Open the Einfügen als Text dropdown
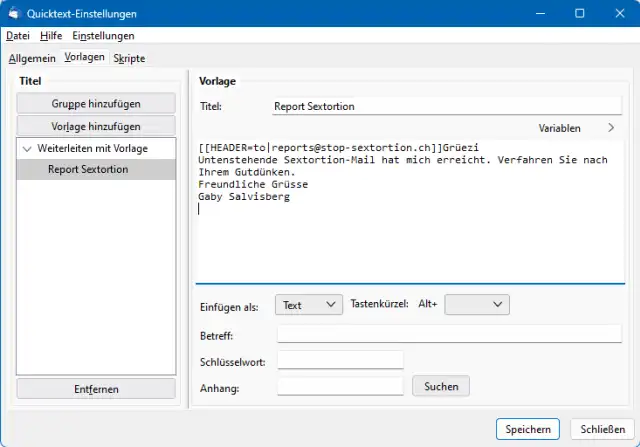The height and width of the screenshot is (447, 640). pos(310,305)
